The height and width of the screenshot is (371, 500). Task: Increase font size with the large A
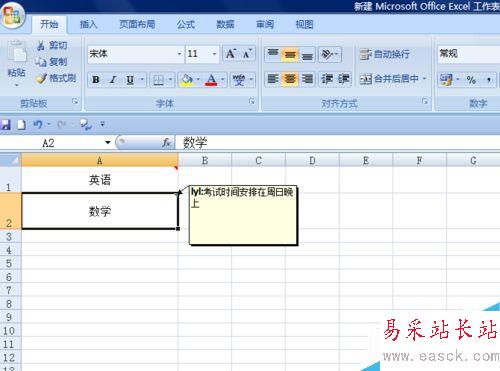click(x=231, y=54)
